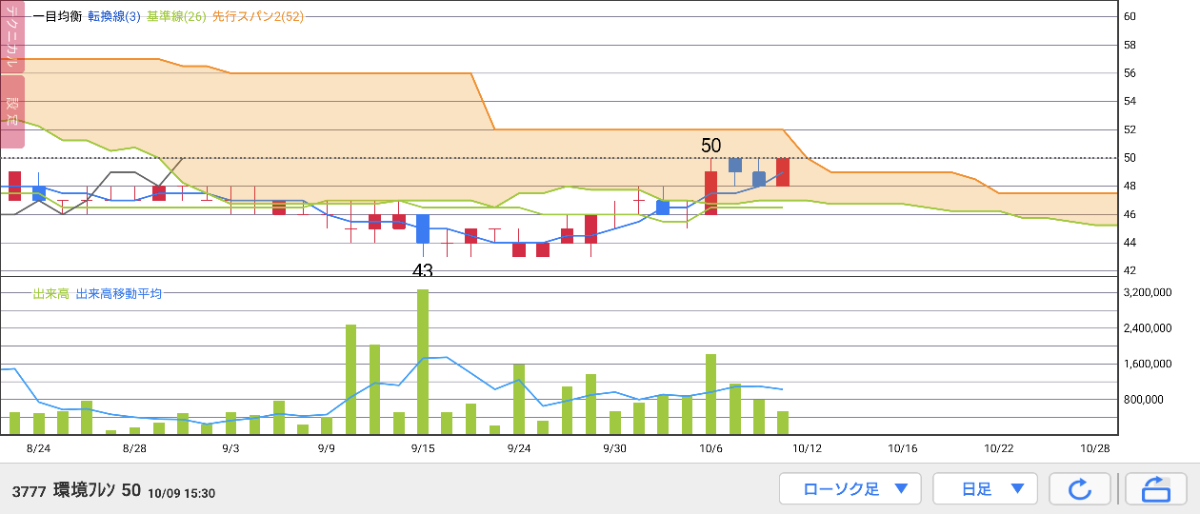Click the 8/28 date axis label
Viewport: 1200px width, 514px height.
134,450
